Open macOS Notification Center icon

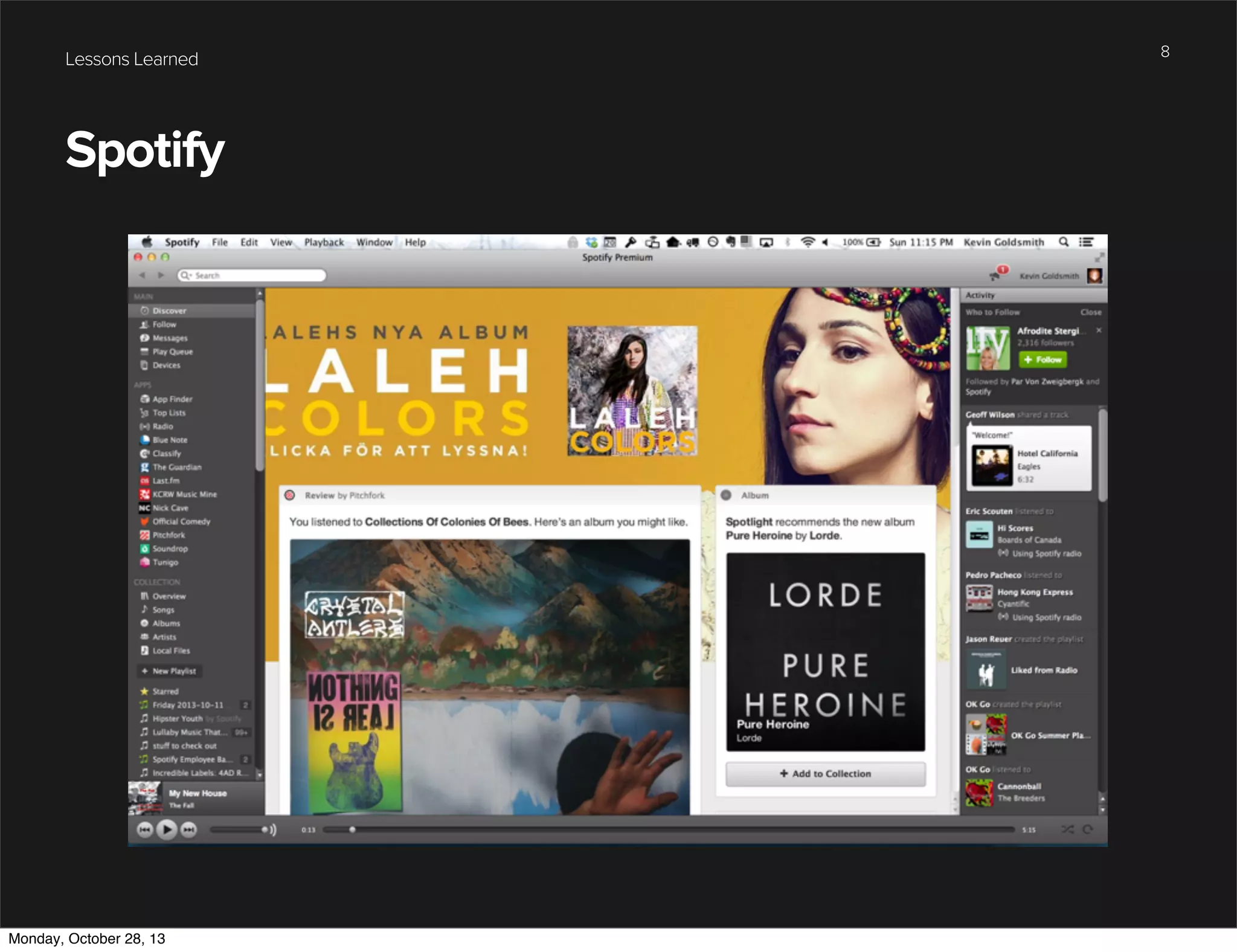click(x=1086, y=242)
